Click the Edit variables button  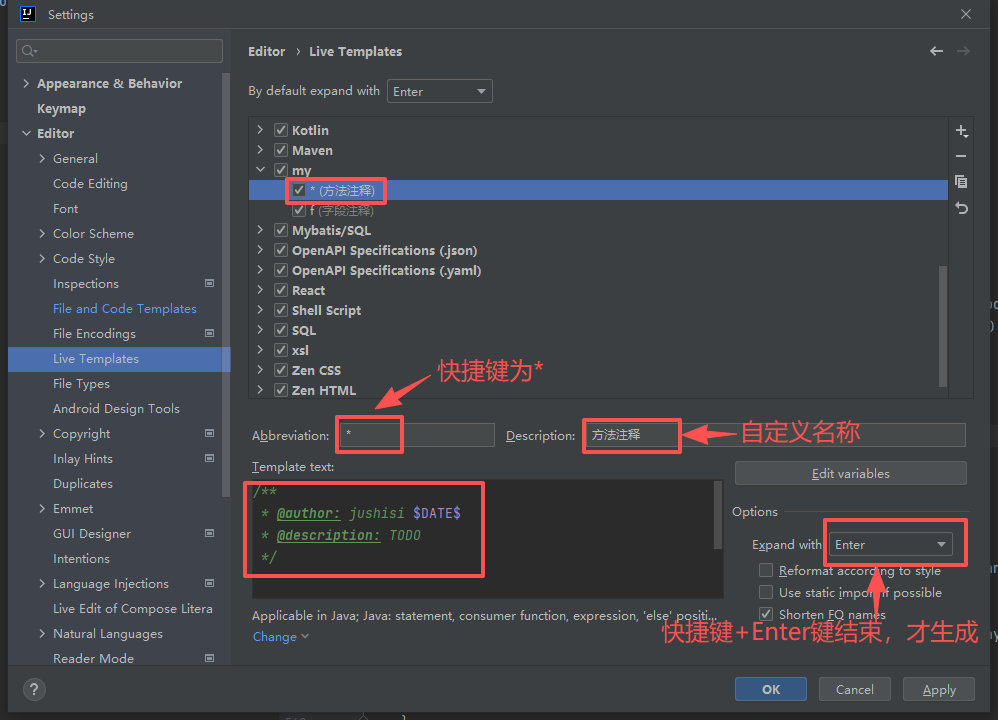pos(850,473)
